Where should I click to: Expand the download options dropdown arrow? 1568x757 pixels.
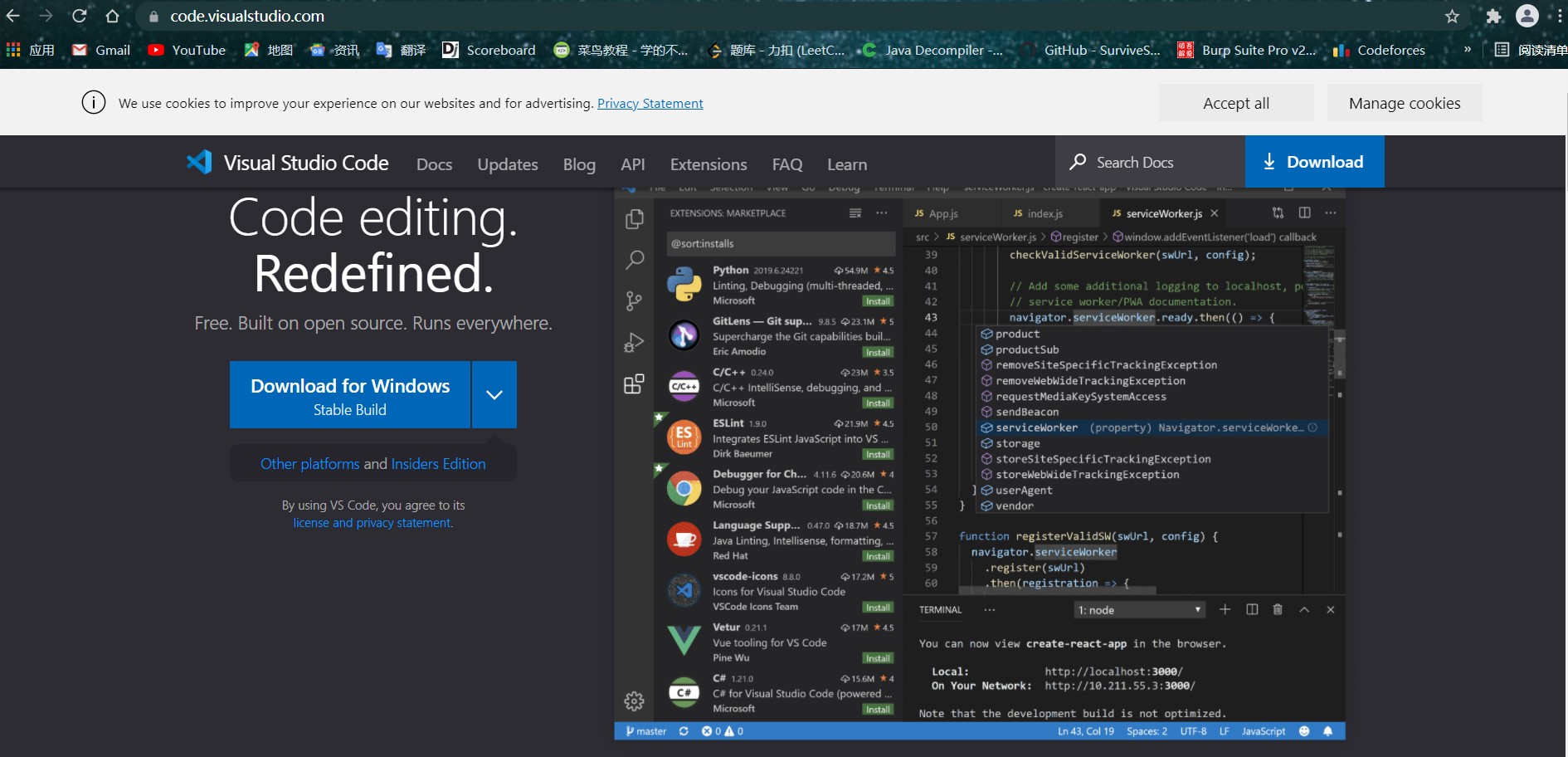click(x=494, y=394)
